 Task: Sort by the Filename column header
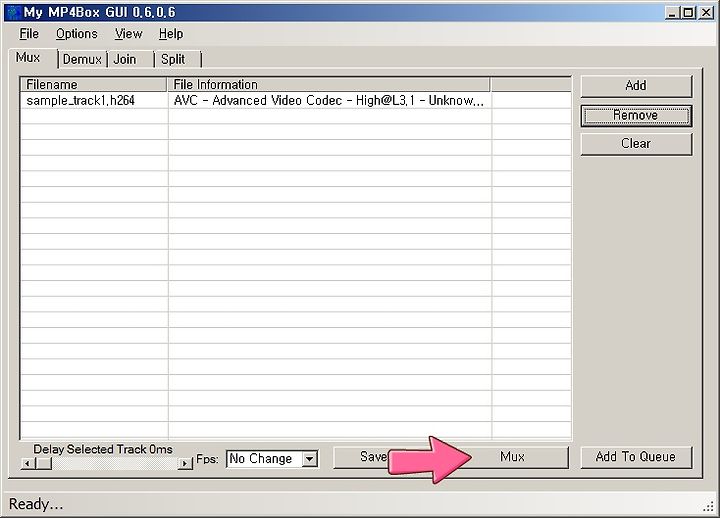[x=94, y=84]
